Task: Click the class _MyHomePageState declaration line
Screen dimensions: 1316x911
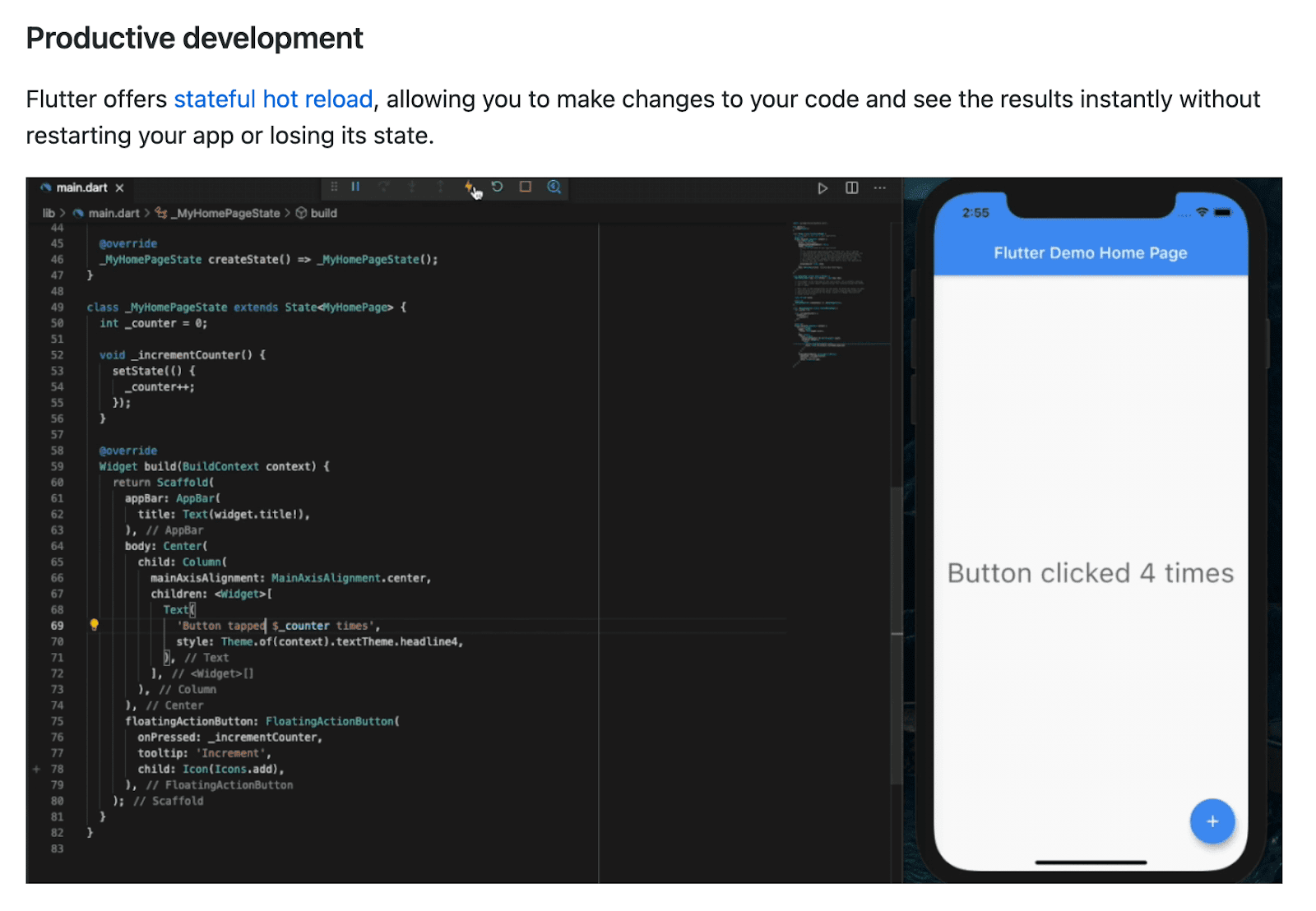Action: (x=247, y=308)
